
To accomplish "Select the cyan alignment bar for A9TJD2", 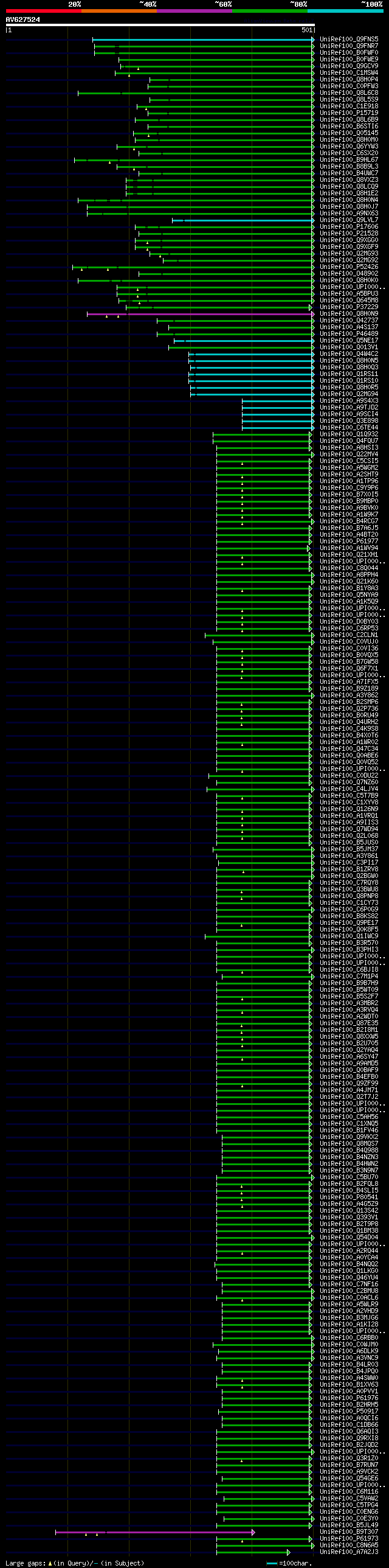I will [x=278, y=408].
